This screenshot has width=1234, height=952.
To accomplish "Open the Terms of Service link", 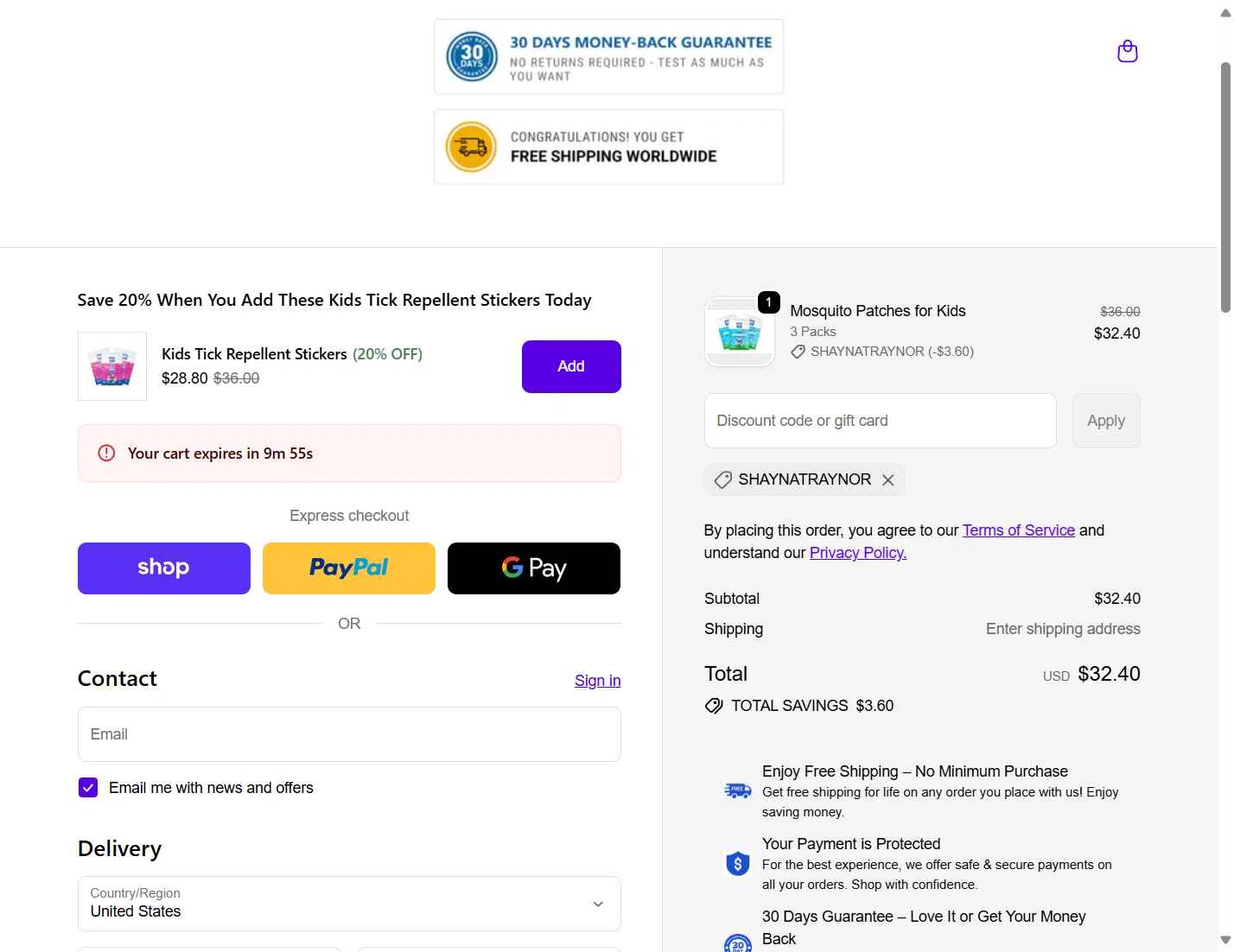I will tap(1019, 530).
